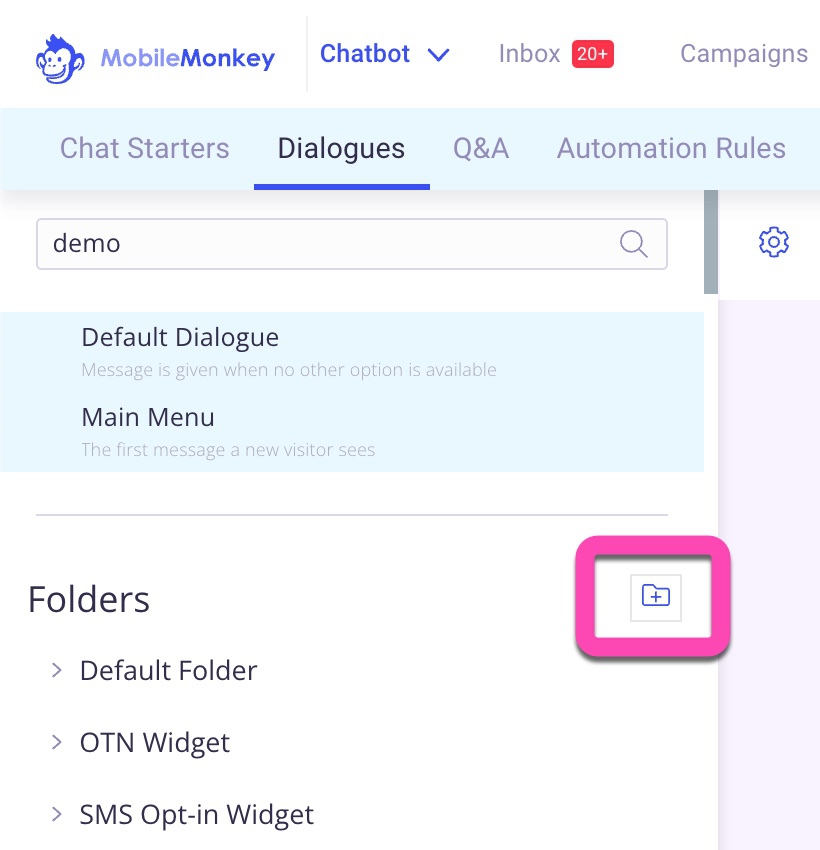Click the MobileMonkey monkey logo
Image resolution: width=820 pixels, height=850 pixels.
point(60,60)
